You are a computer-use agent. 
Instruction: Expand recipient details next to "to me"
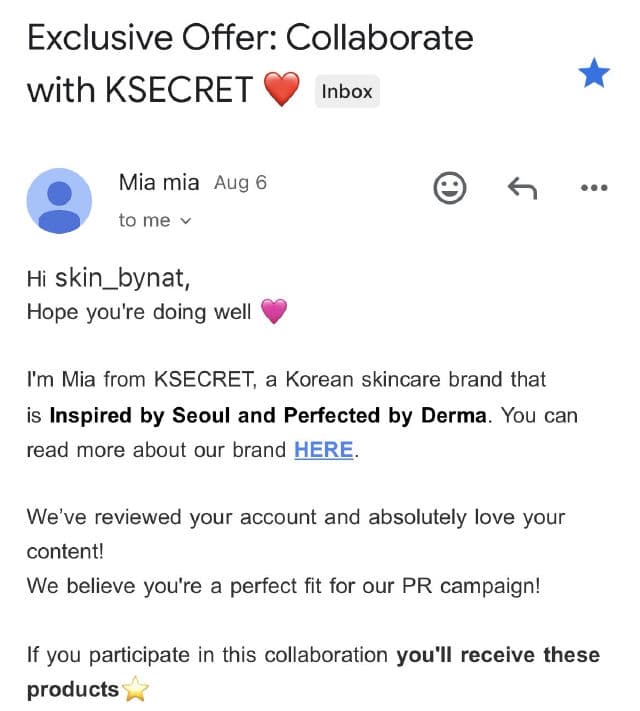[x=184, y=221]
